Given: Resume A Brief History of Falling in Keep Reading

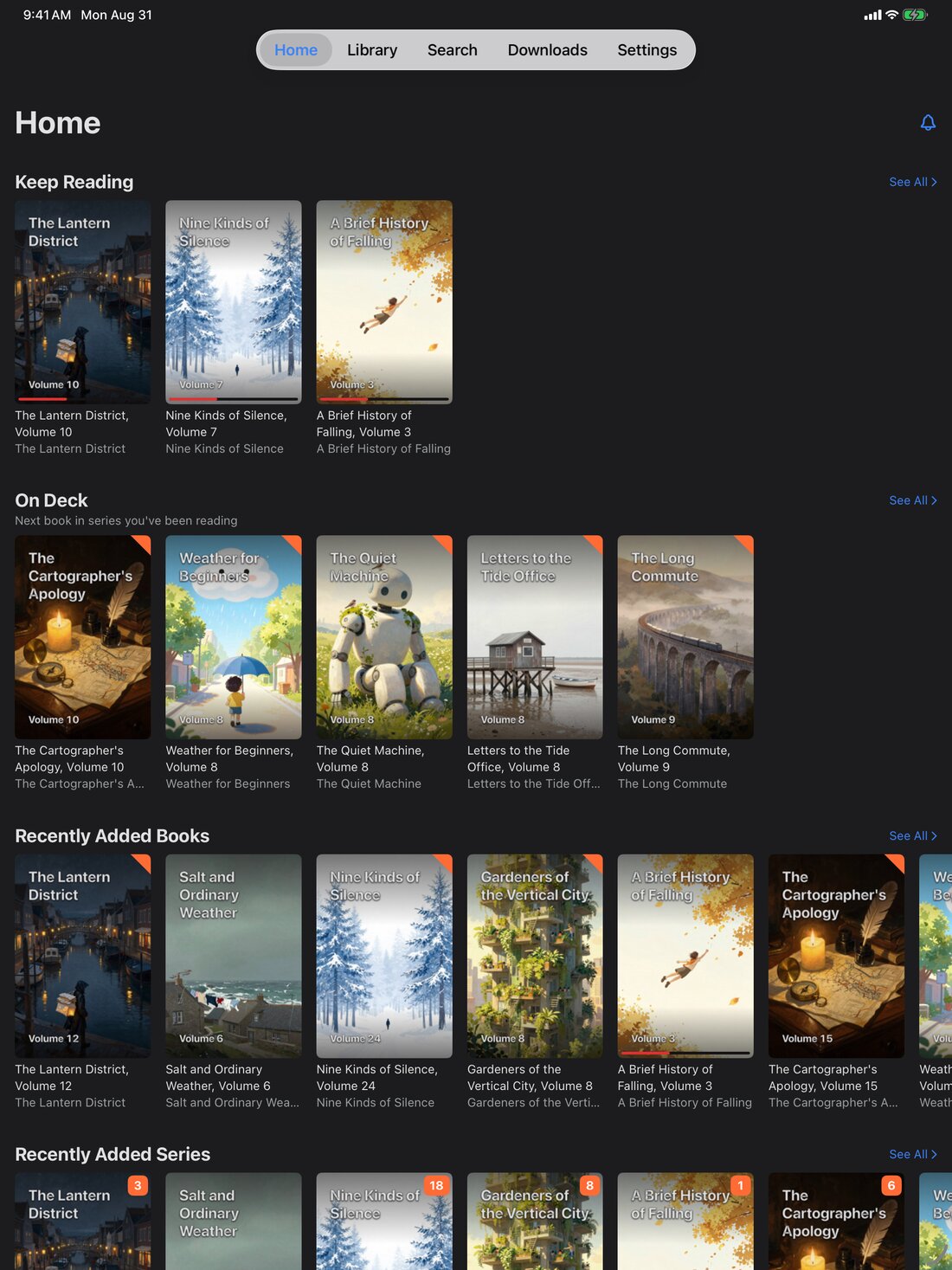Looking at the screenshot, I should (x=384, y=302).
